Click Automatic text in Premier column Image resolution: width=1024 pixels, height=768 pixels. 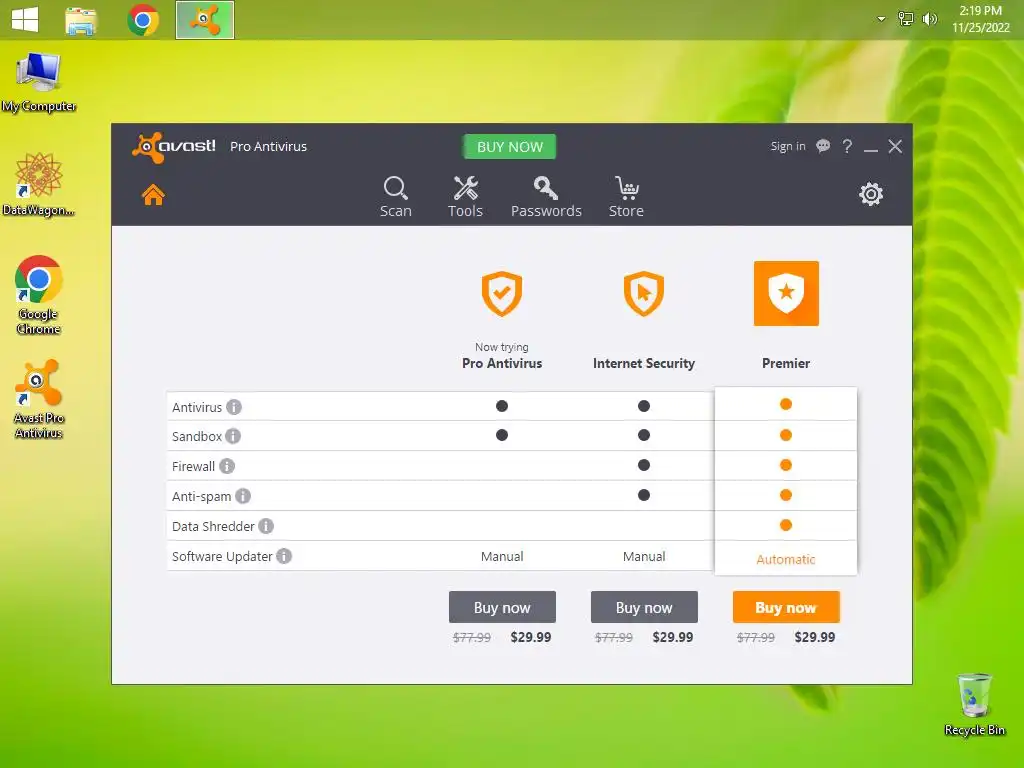click(x=786, y=560)
